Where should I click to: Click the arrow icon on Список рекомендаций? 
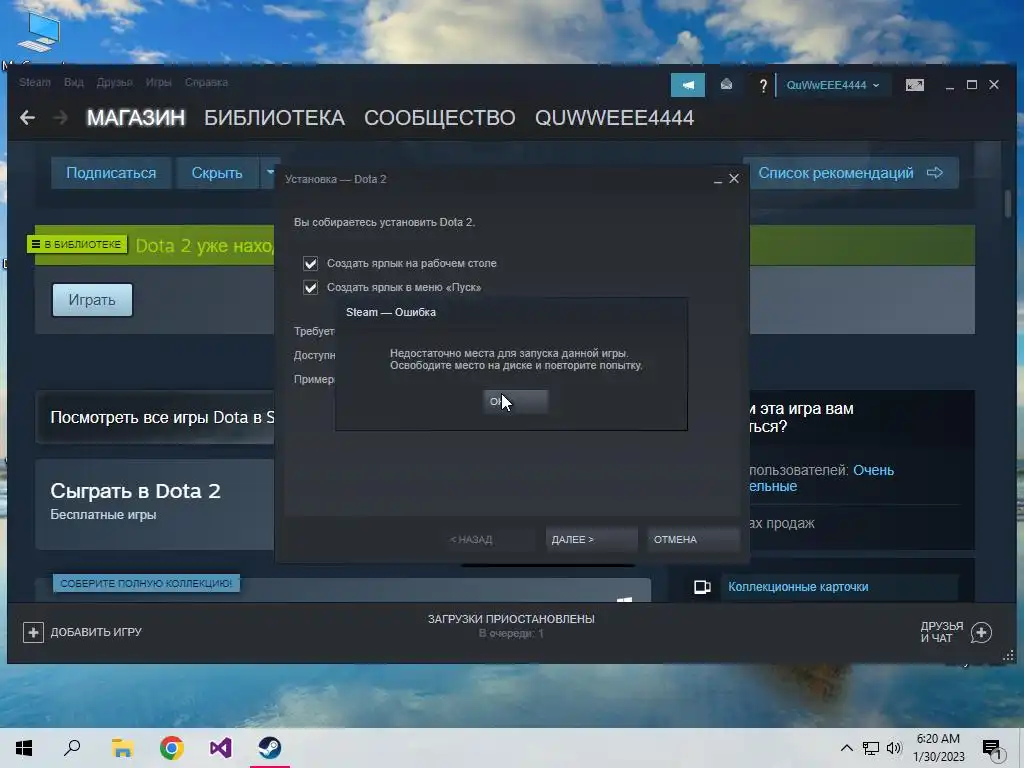(x=935, y=173)
